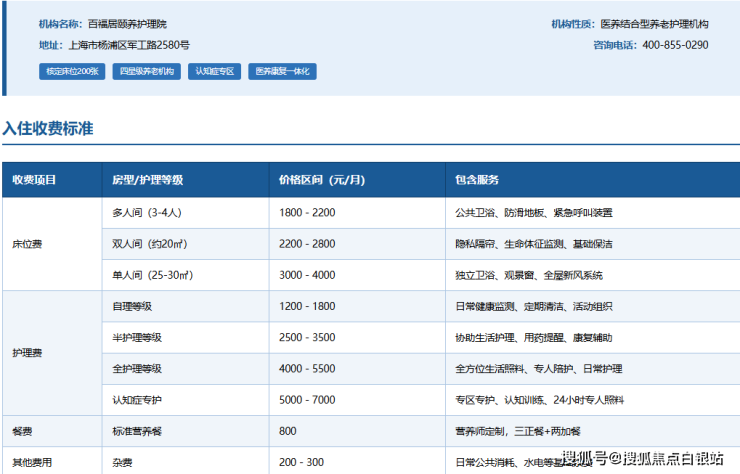Click the phone number 400-855-0290
740x474 pixels.
coord(675,45)
